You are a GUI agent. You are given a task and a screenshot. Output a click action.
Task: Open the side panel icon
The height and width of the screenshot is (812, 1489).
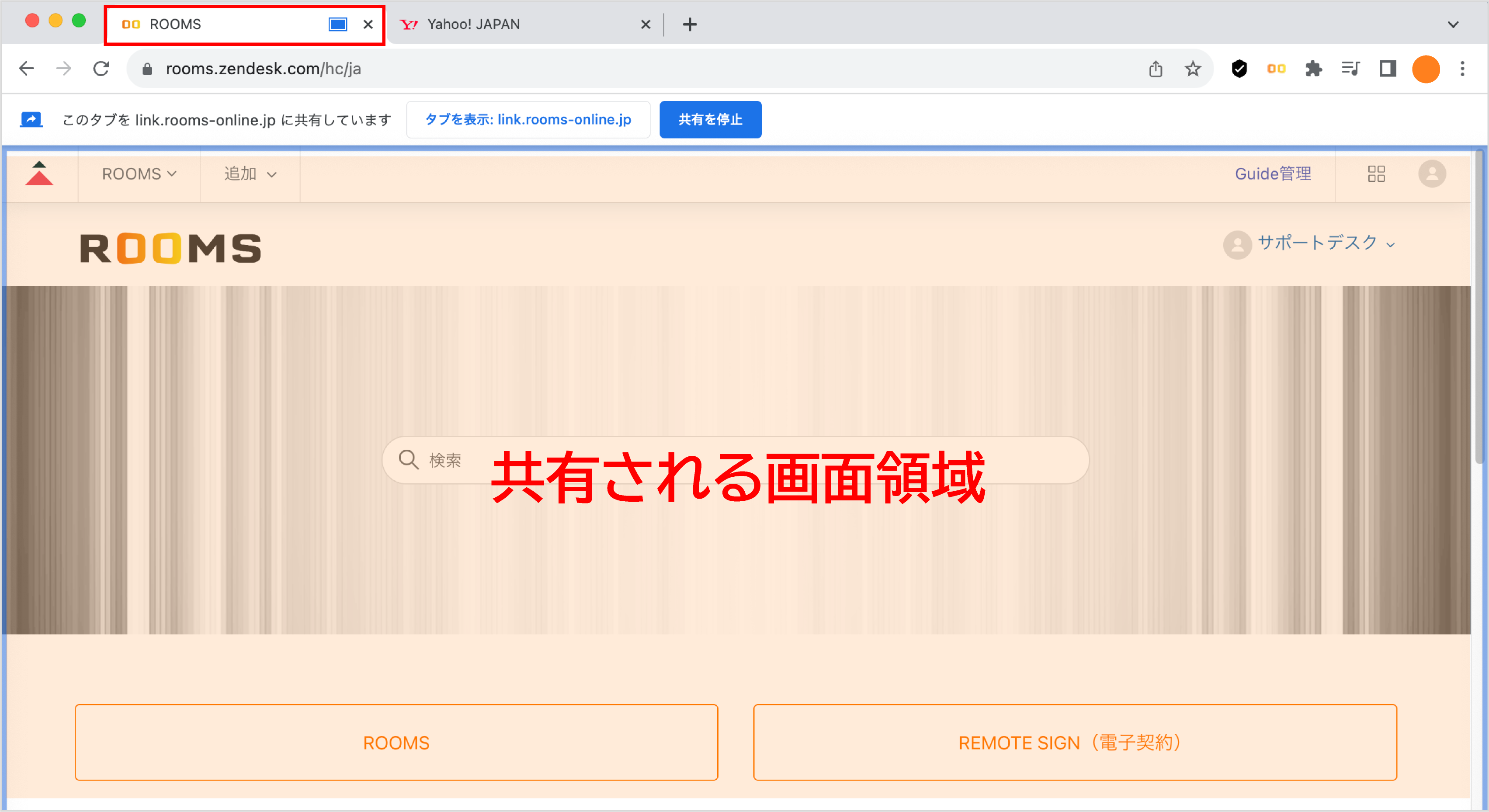point(1388,68)
